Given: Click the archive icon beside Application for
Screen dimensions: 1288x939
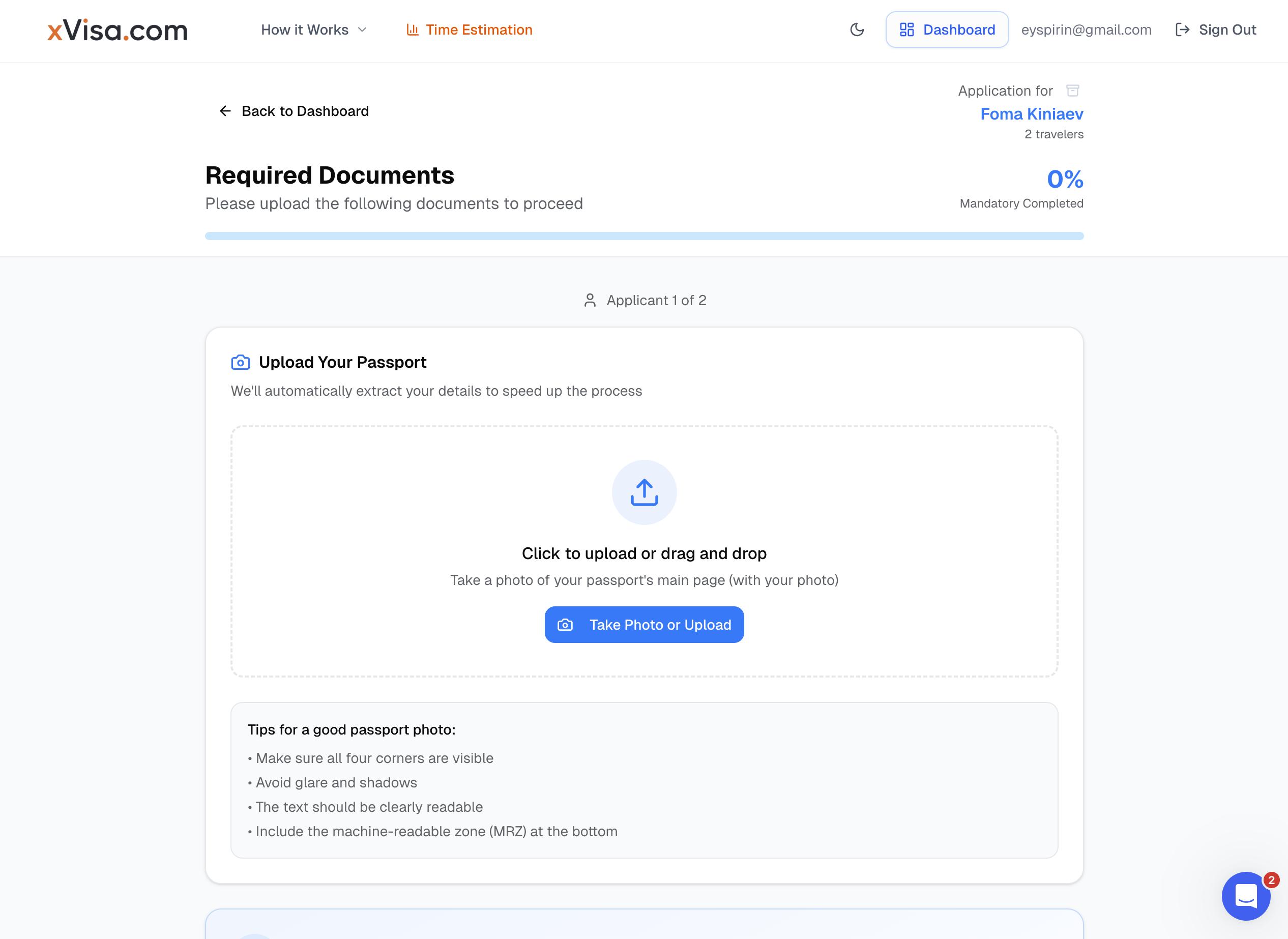Looking at the screenshot, I should [x=1072, y=91].
